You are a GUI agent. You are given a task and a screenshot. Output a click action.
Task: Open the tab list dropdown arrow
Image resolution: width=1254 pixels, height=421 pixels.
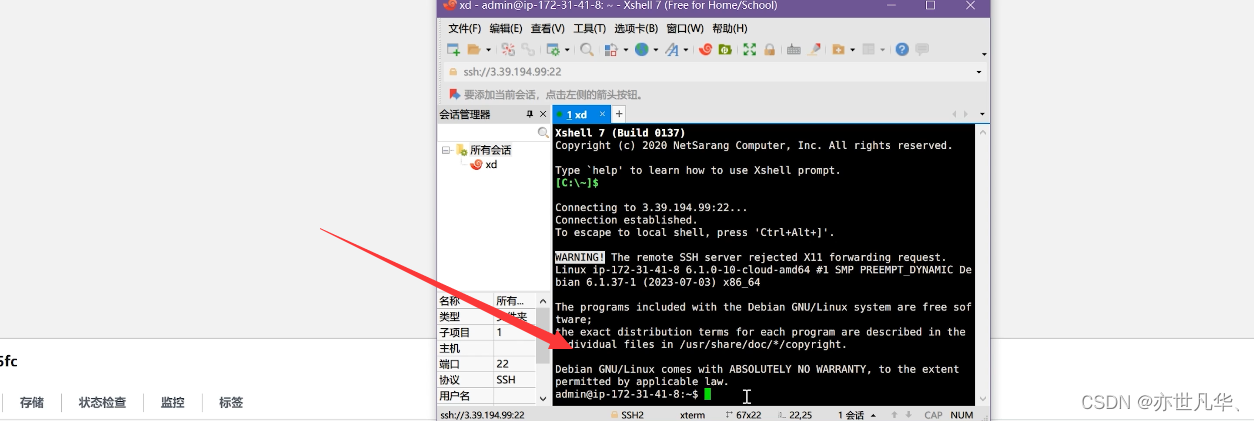(982, 115)
